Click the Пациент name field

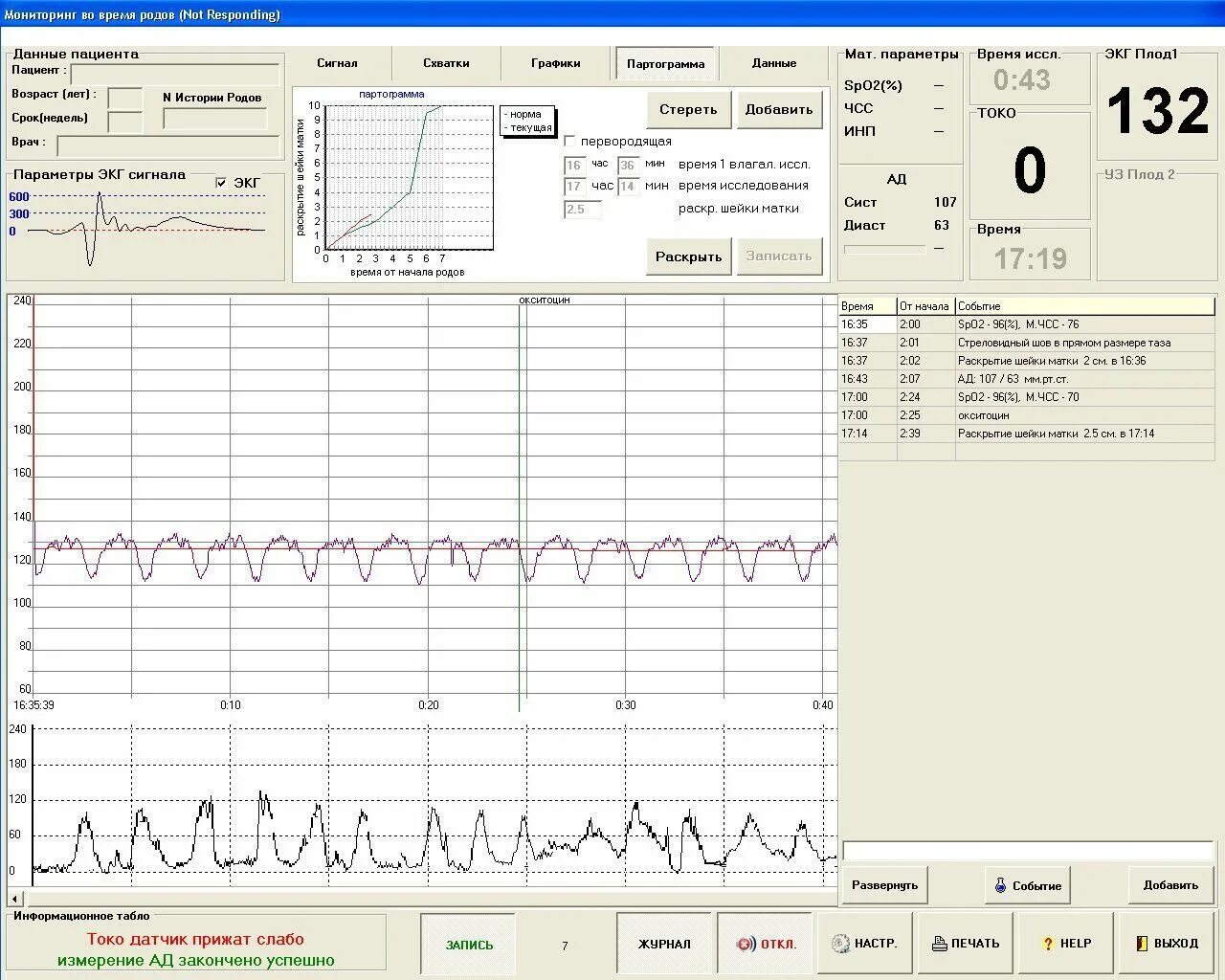coord(175,75)
